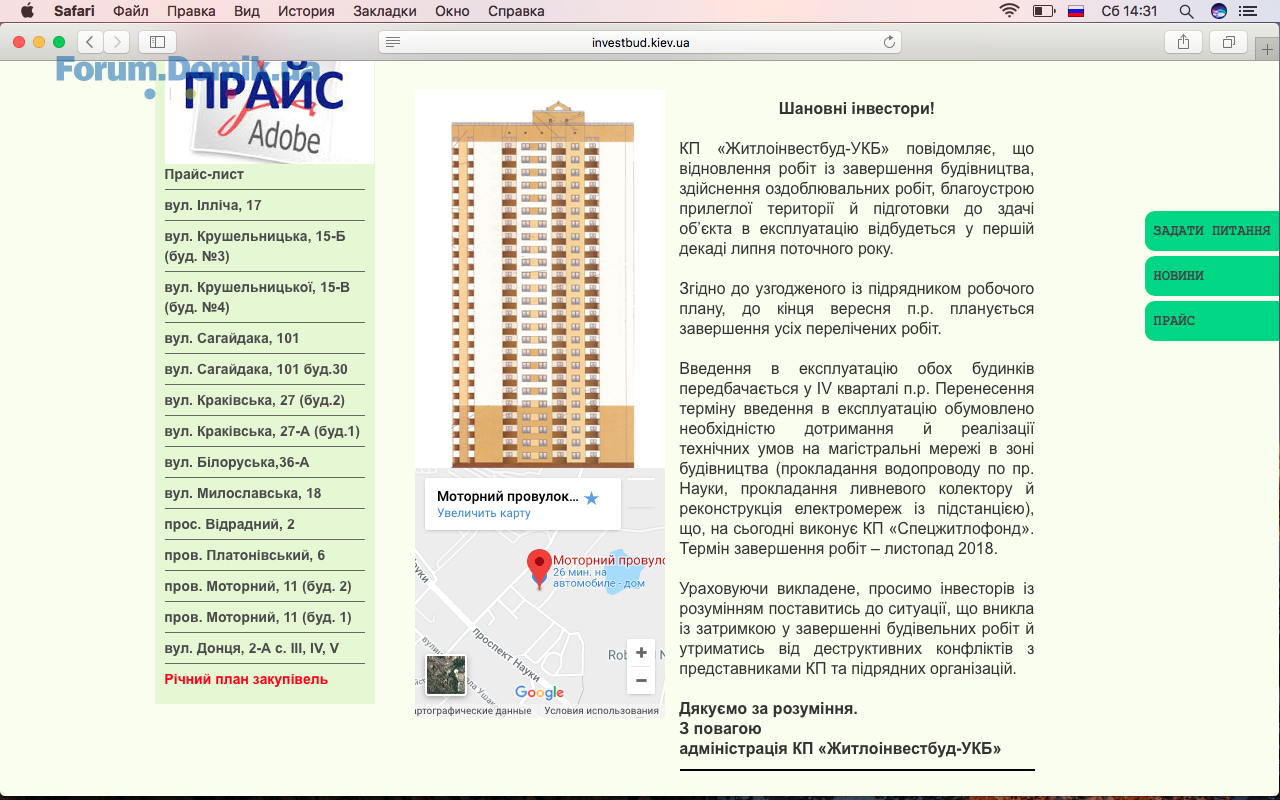
Task: Zoom out on the map
Action: (x=641, y=681)
